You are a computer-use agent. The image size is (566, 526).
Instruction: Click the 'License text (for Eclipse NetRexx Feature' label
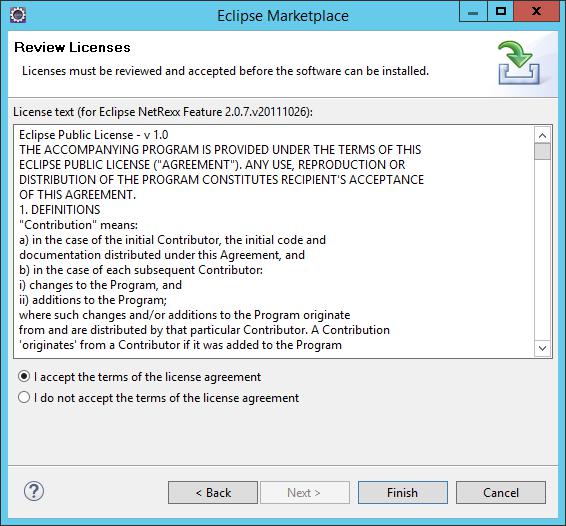tap(163, 112)
